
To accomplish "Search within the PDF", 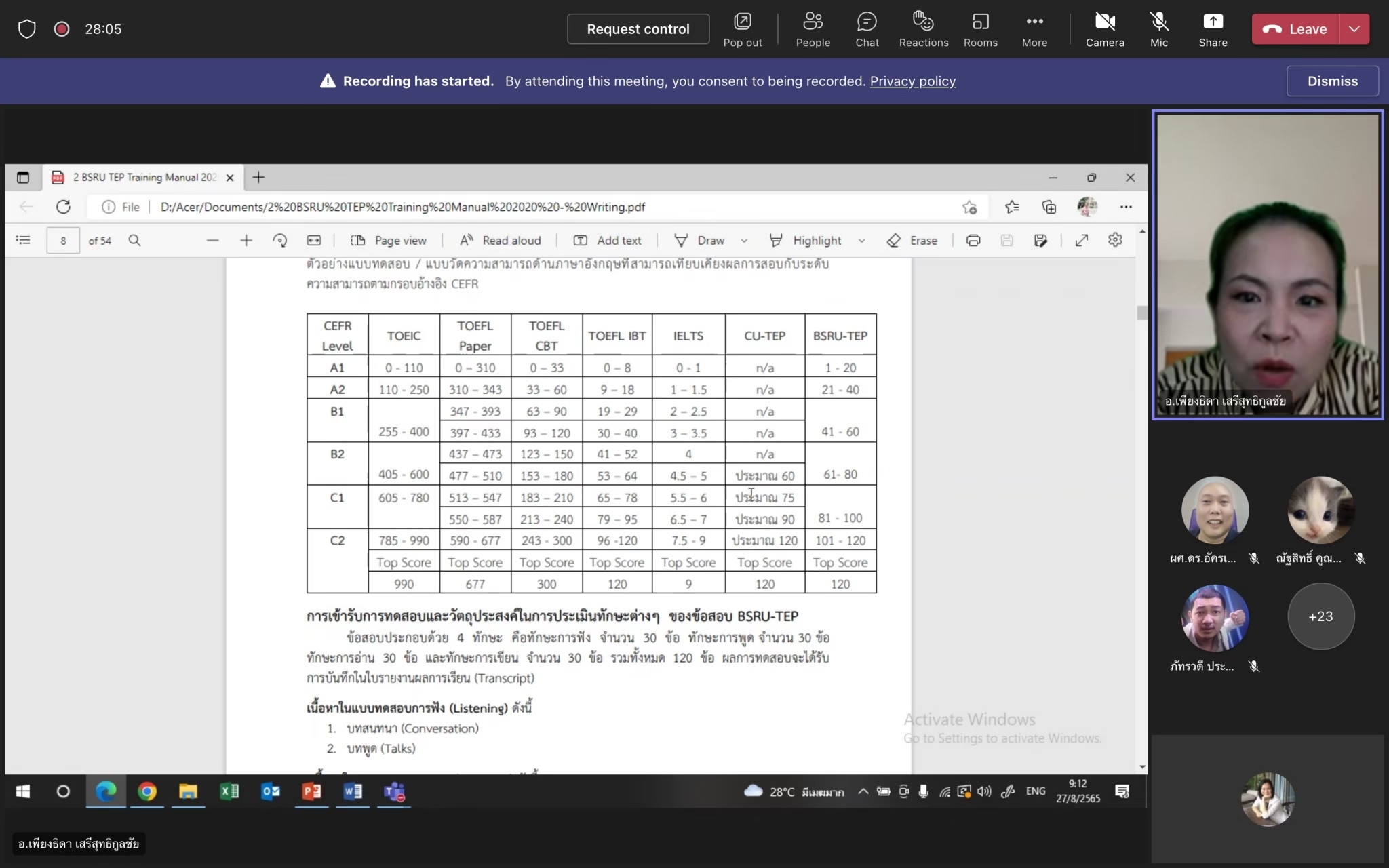I will coord(134,240).
